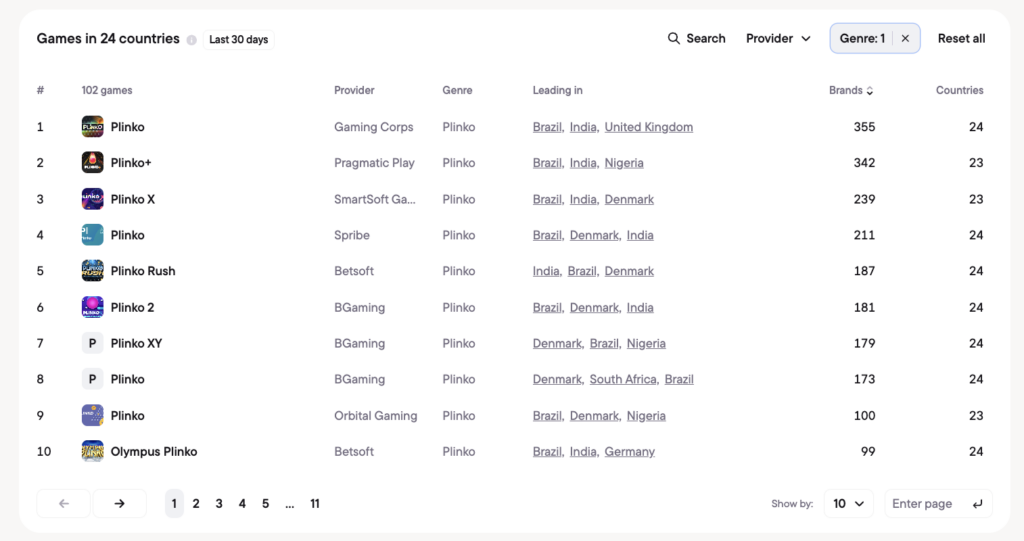Click the info icon next to the title
The image size is (1024, 541).
(191, 40)
